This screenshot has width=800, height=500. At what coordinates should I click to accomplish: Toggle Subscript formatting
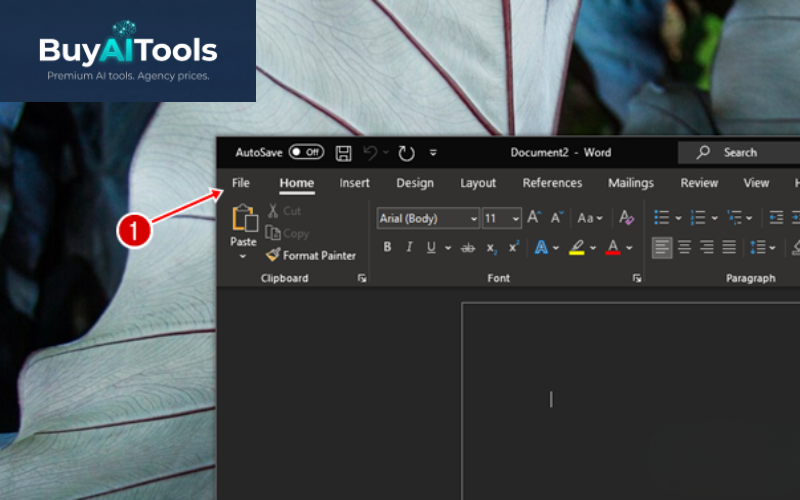click(x=491, y=248)
